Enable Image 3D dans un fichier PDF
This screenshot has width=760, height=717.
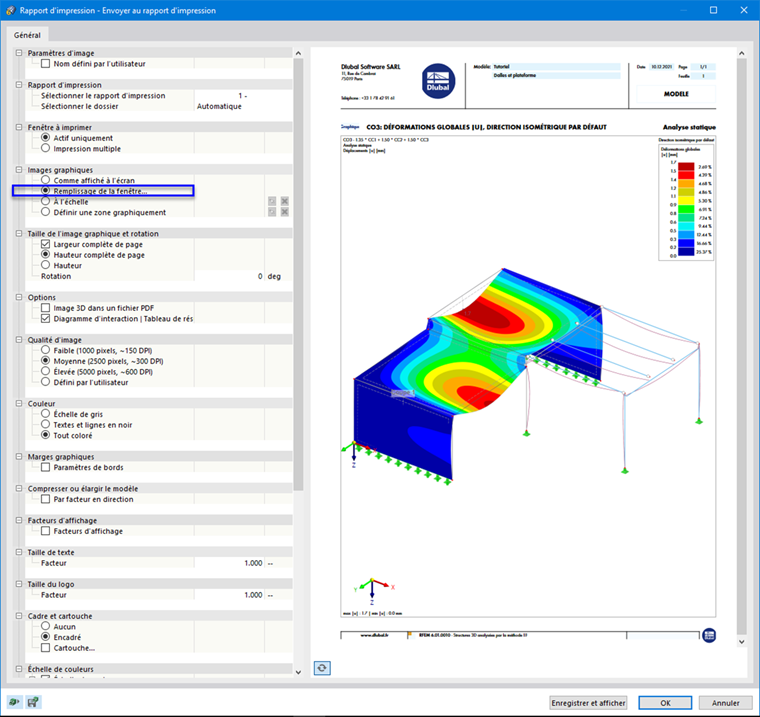(x=46, y=308)
